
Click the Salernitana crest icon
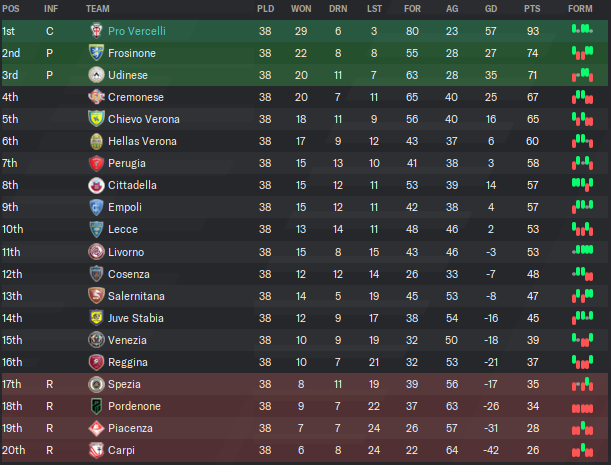(96, 296)
